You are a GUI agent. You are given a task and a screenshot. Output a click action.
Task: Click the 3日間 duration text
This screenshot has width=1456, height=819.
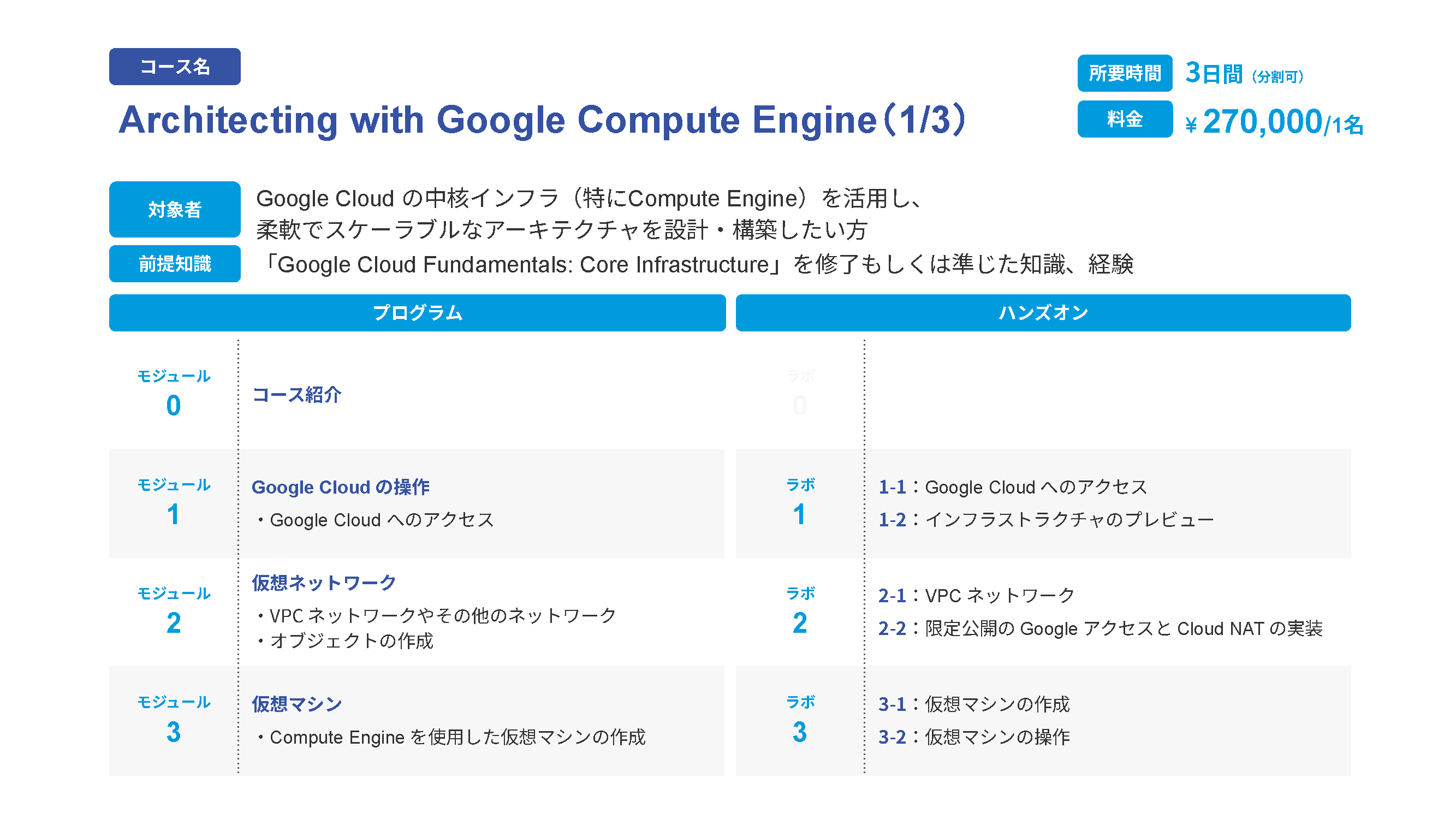1213,74
